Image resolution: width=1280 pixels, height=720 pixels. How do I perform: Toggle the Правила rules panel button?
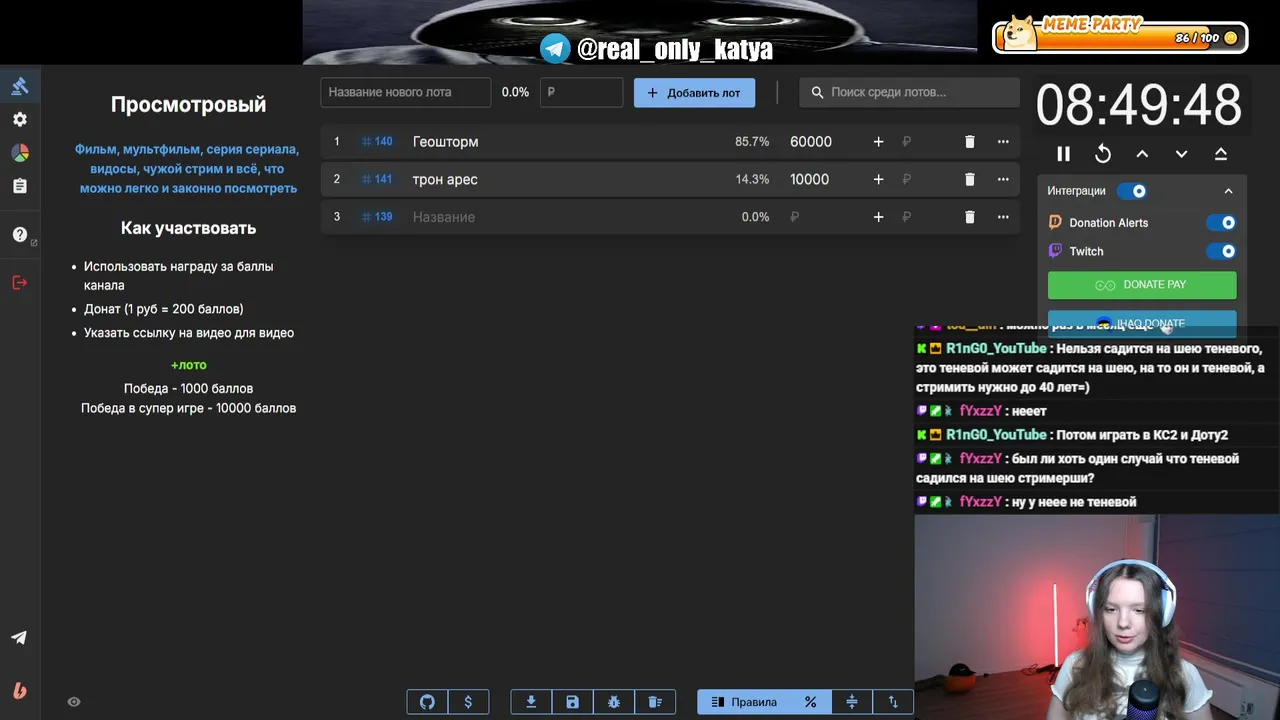point(744,702)
